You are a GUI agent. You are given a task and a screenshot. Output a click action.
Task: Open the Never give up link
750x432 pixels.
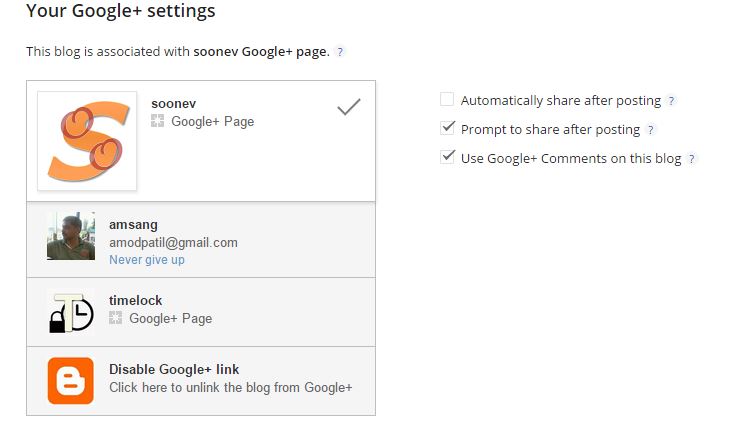click(147, 260)
